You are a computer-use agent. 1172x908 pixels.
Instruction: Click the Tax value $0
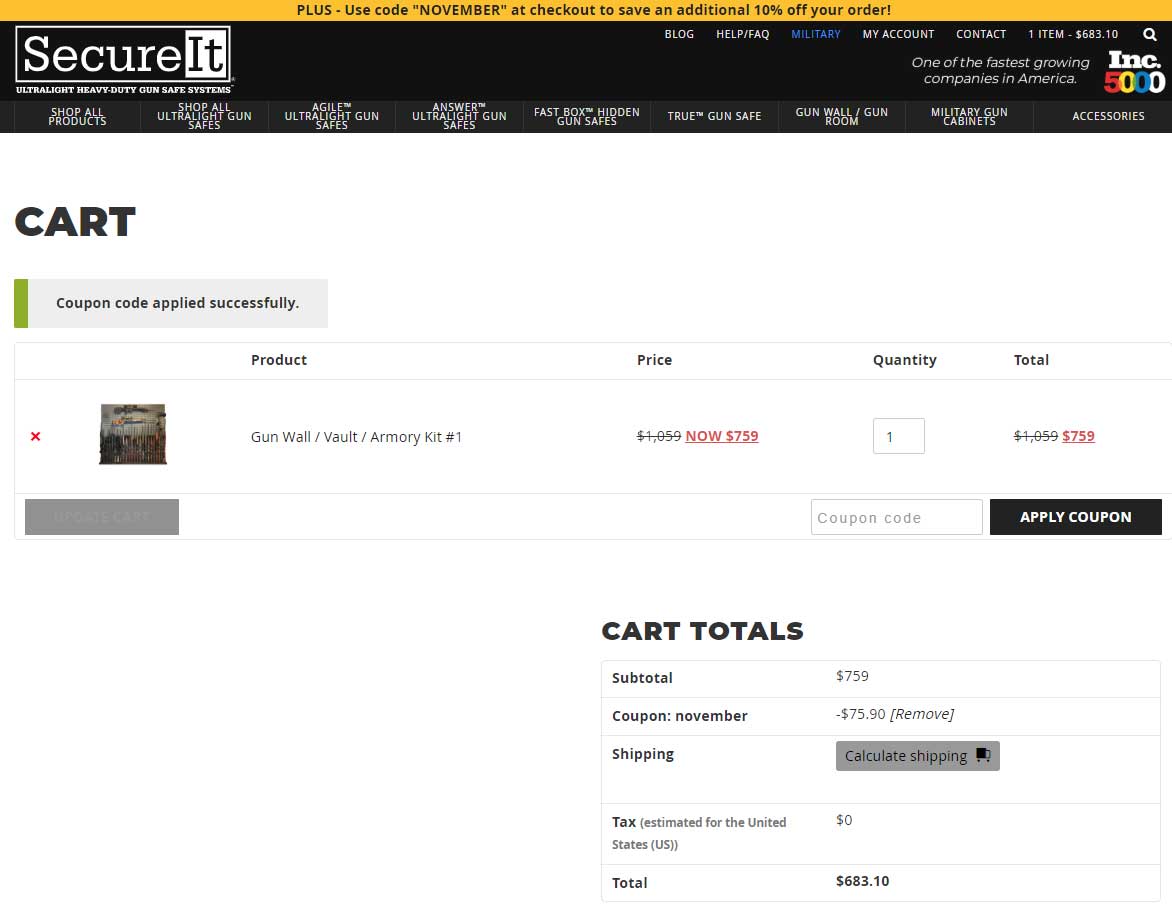(844, 820)
